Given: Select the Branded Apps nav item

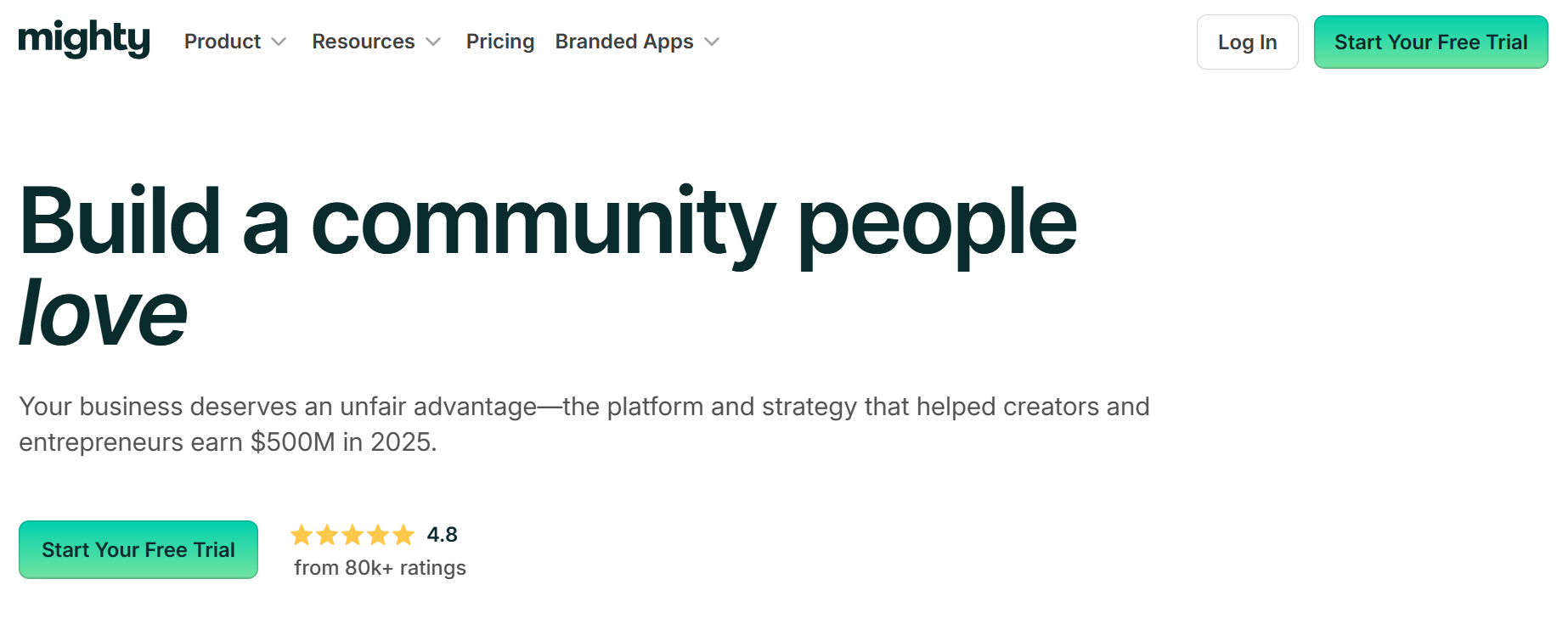Looking at the screenshot, I should tap(623, 41).
